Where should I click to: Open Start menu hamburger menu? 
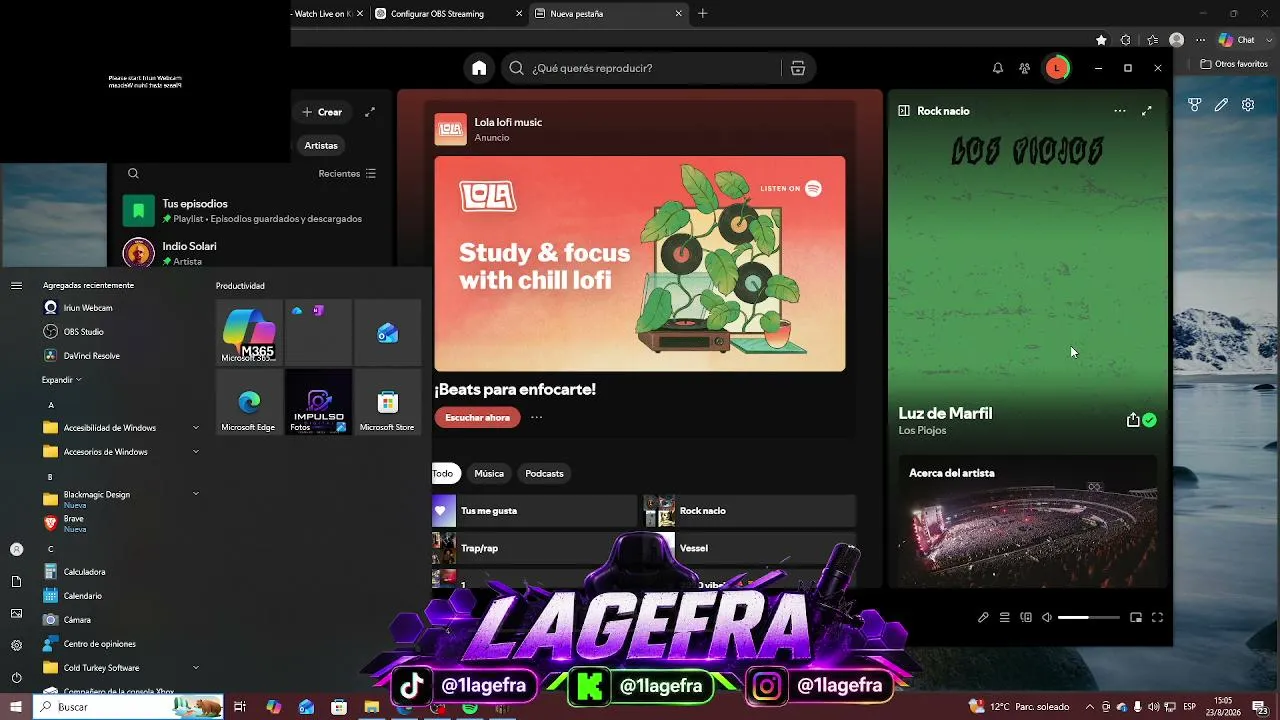pos(16,286)
